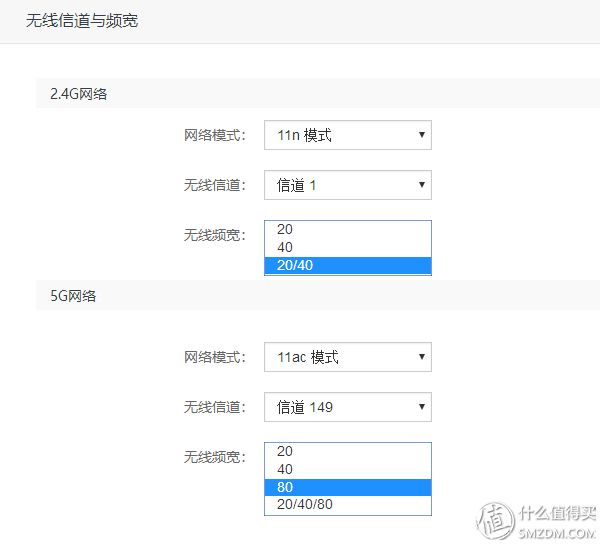The height and width of the screenshot is (545, 600).
Task: Click the 无线信道与频宽 page title
Action: click(82, 20)
